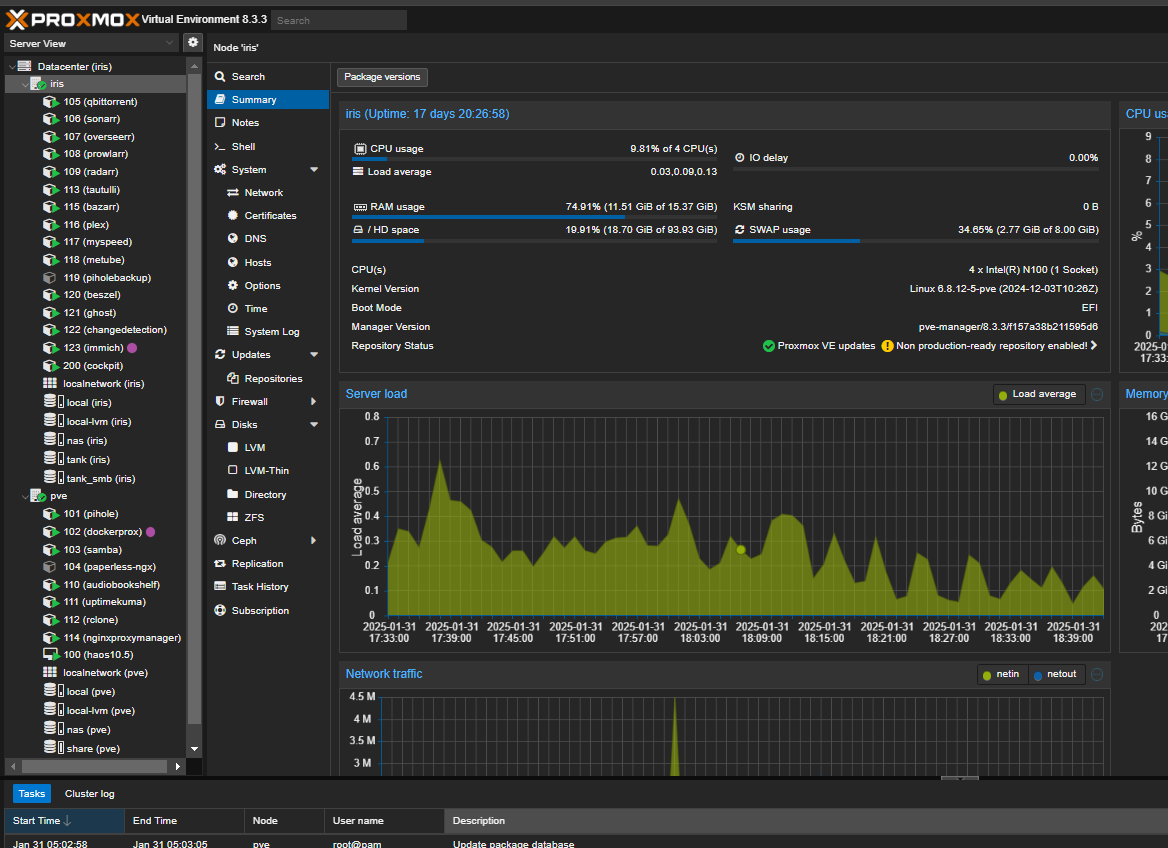Click the Options gear icon
1168x848 pixels.
click(232, 285)
